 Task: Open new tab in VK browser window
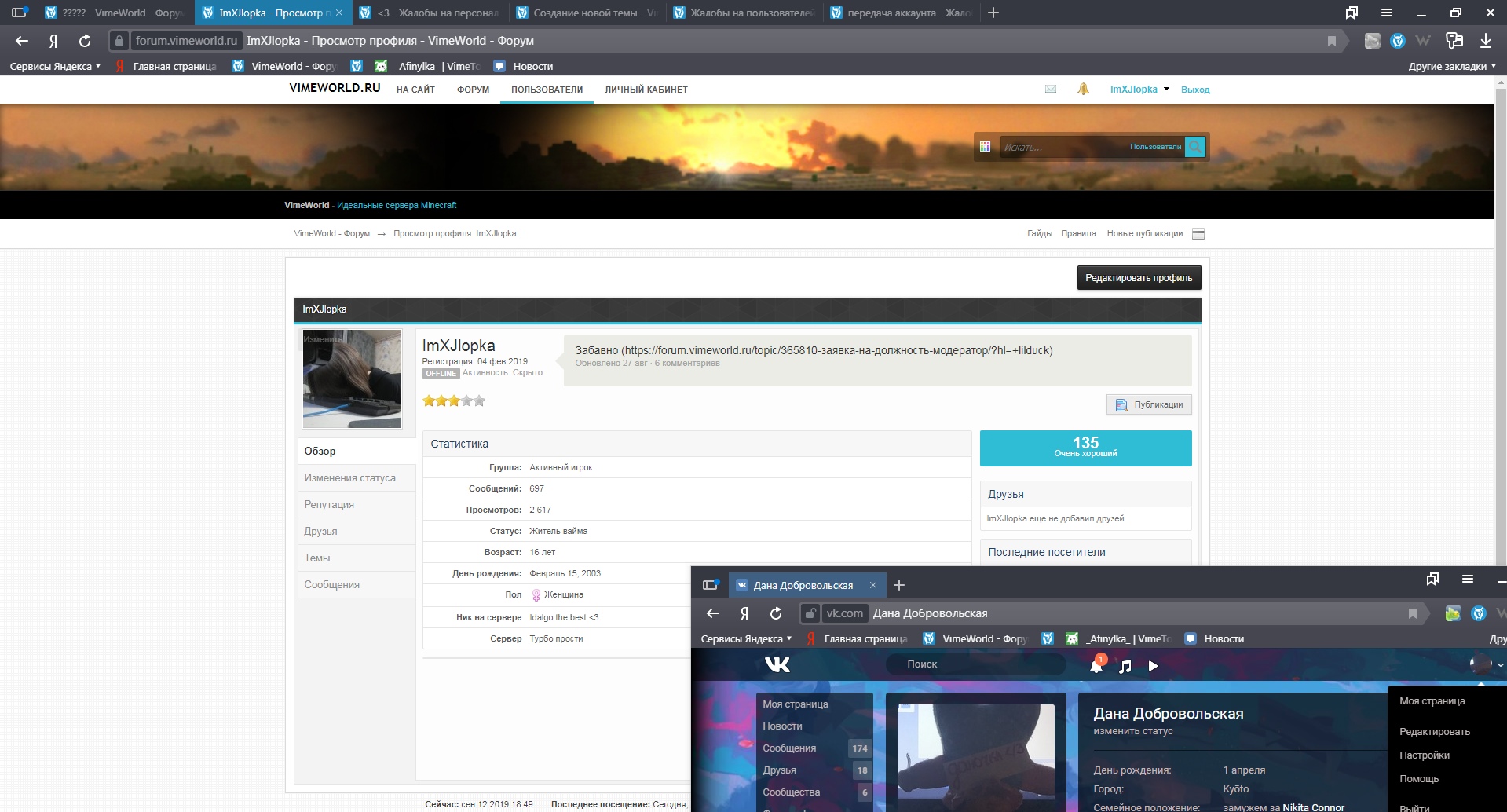[899, 585]
